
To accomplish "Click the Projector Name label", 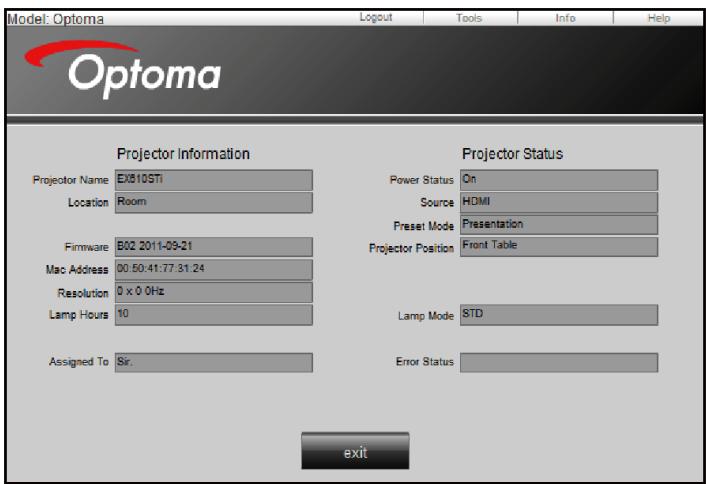I will point(70,180).
